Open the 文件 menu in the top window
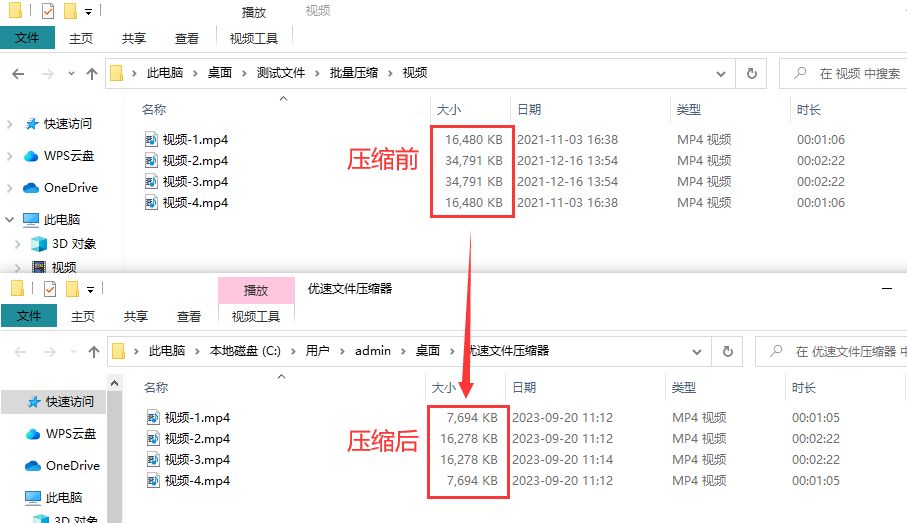 (27, 38)
